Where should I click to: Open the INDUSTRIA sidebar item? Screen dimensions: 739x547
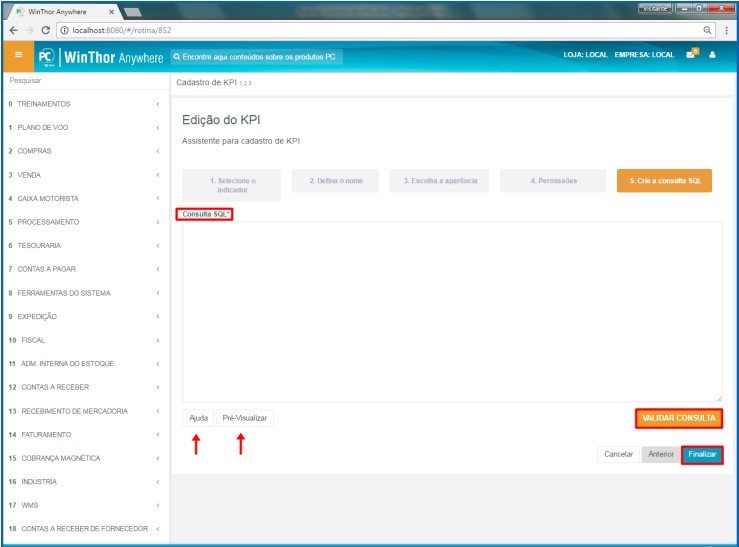click(x=85, y=482)
